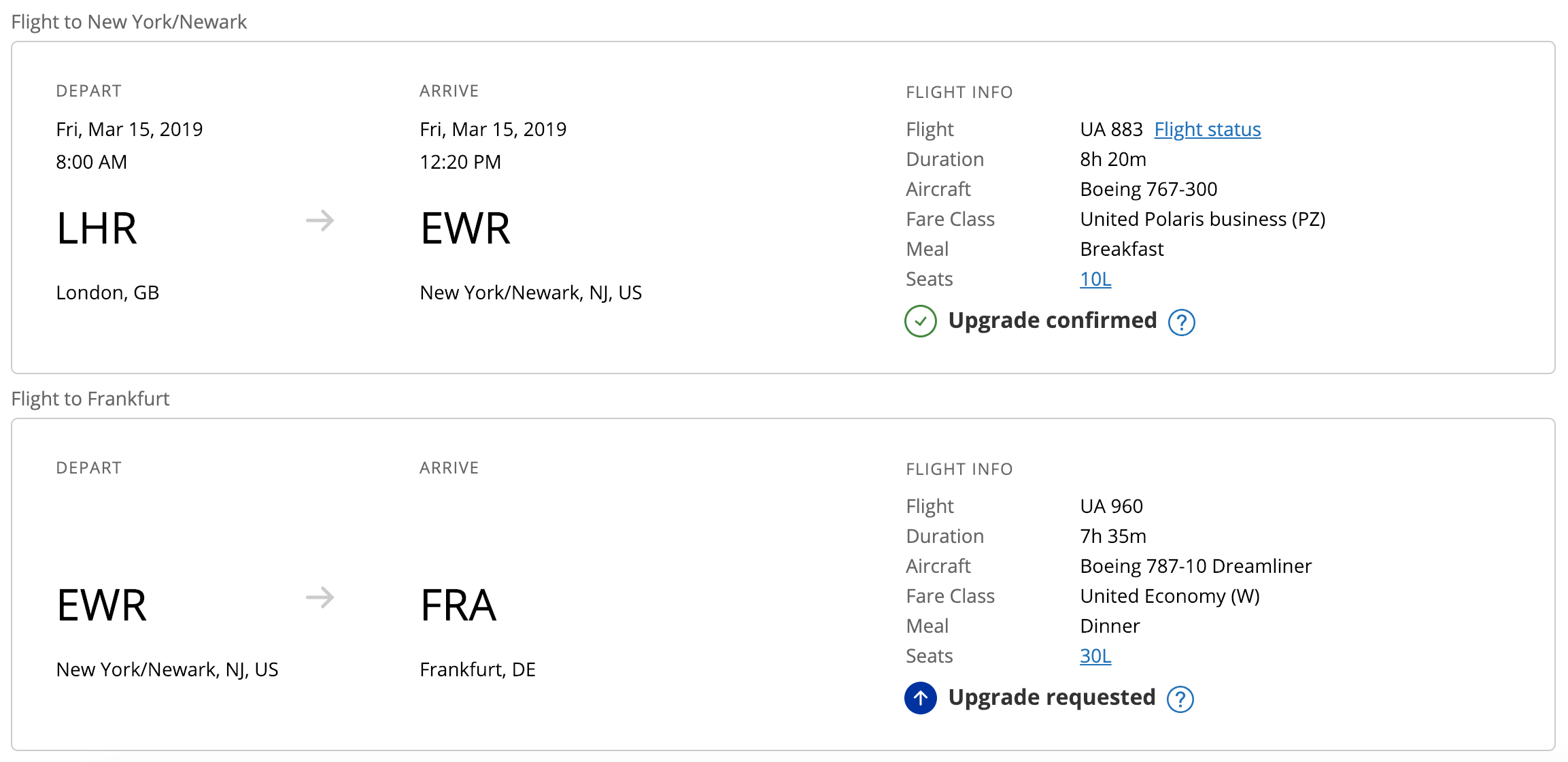Screen dimensions: 1568x762
Task: Click the 12:20 PM arrival time
Action: pos(460,162)
